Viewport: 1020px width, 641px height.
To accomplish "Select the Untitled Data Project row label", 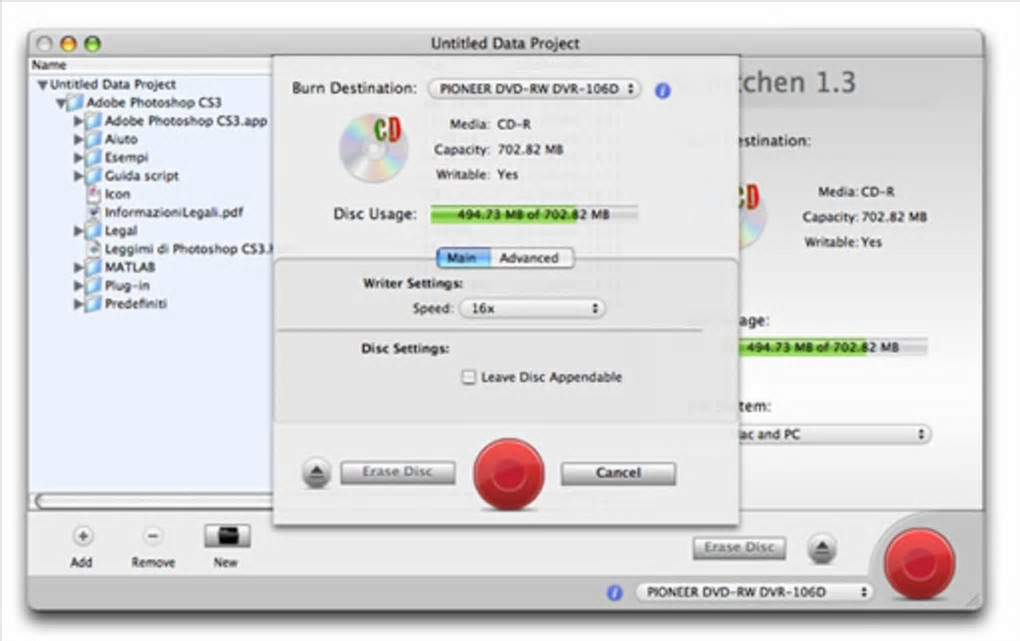I will pyautogui.click(x=113, y=85).
